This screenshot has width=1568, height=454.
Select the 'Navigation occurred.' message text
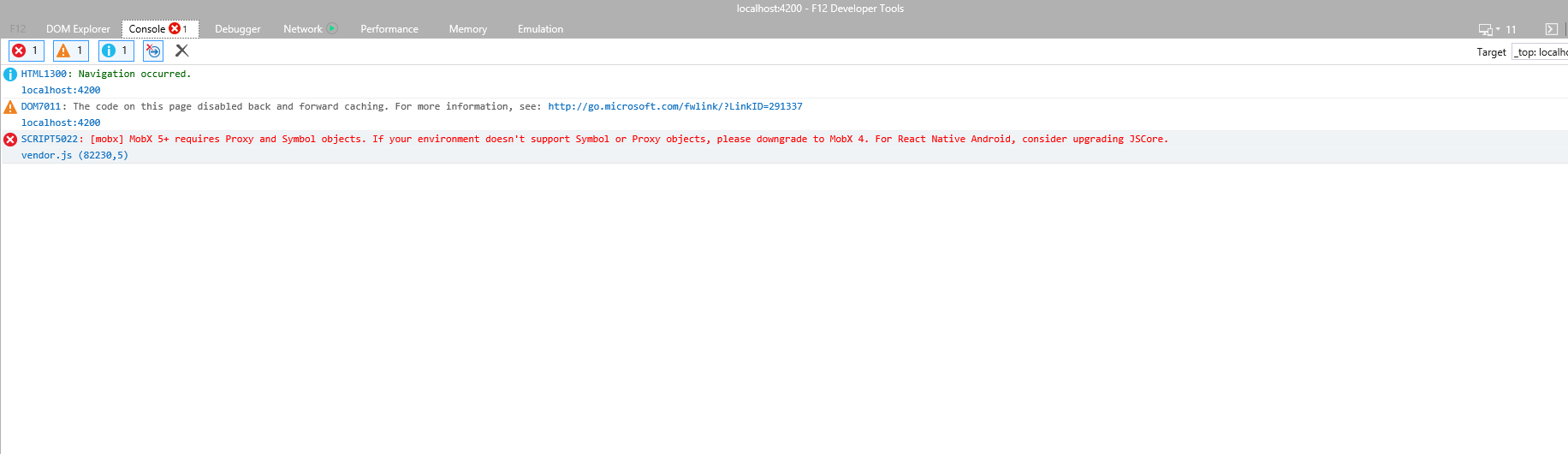[134, 74]
